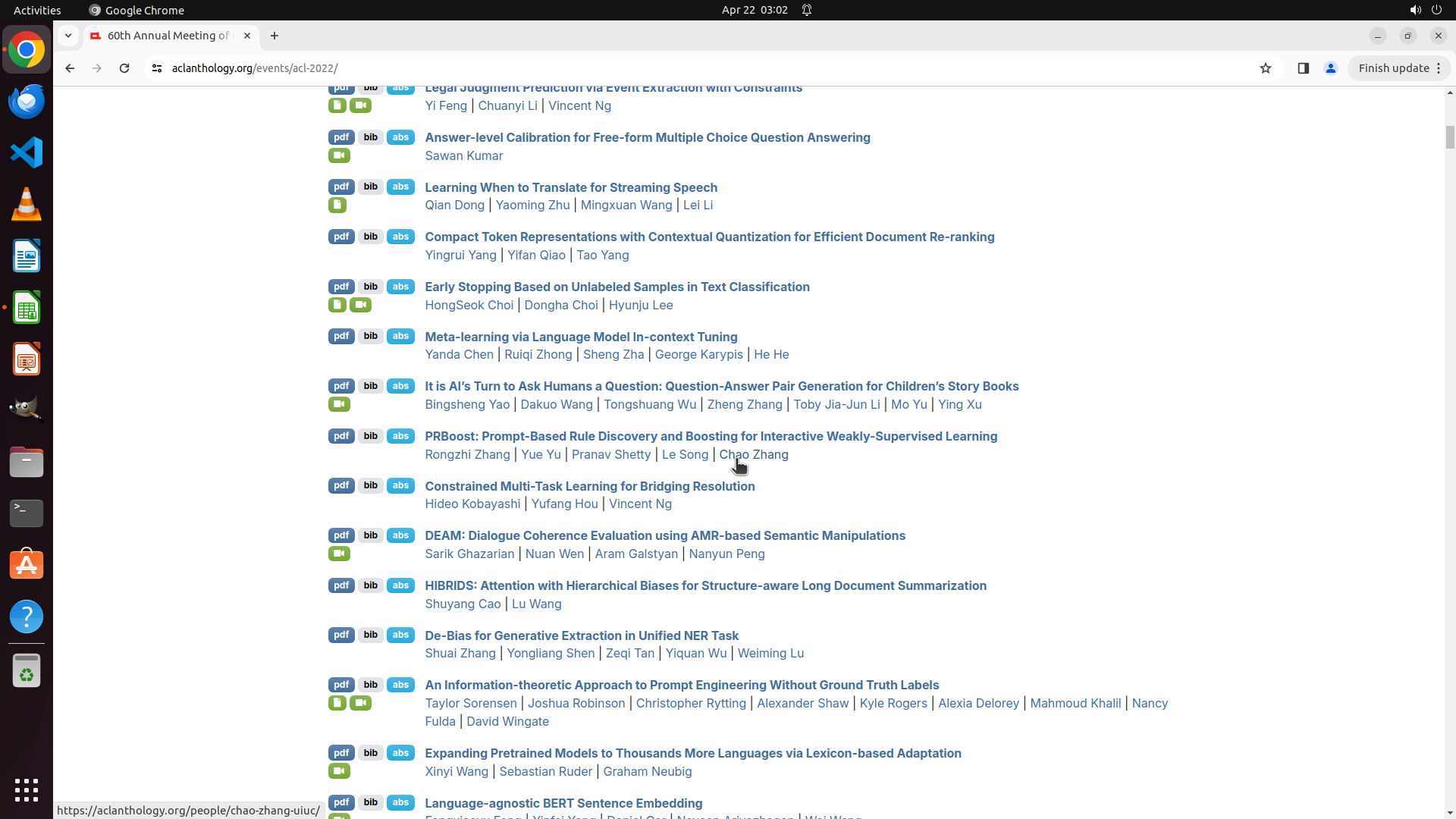Open Finish update menu dots

[1439, 68]
